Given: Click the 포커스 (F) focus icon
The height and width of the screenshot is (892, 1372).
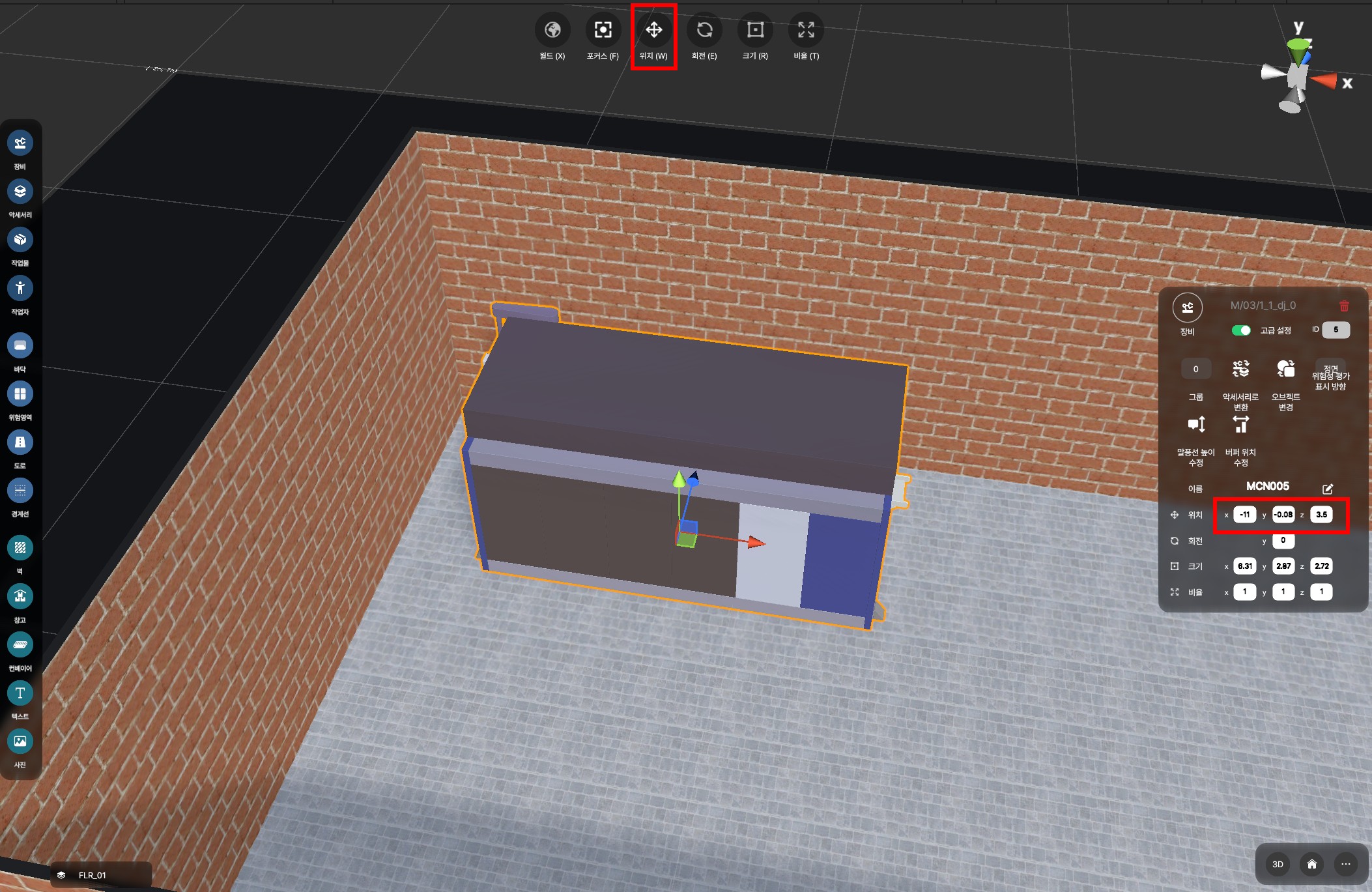Looking at the screenshot, I should tap(603, 30).
